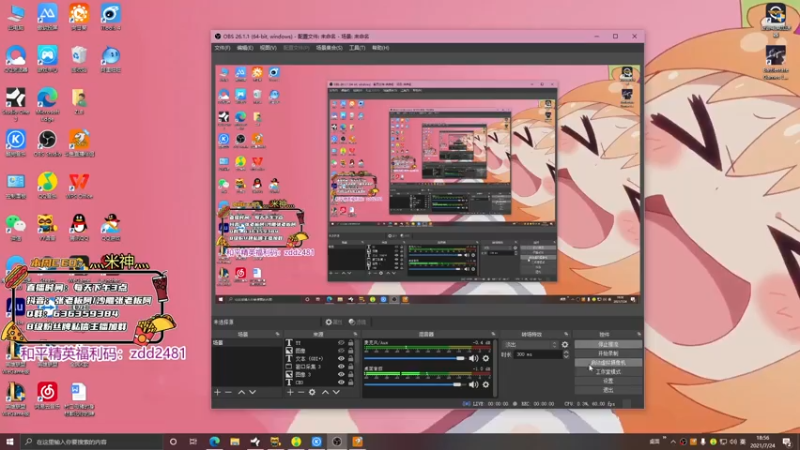The width and height of the screenshot is (800, 450).
Task: Open transition properties gear next to 淡出
Action: pyautogui.click(x=565, y=344)
